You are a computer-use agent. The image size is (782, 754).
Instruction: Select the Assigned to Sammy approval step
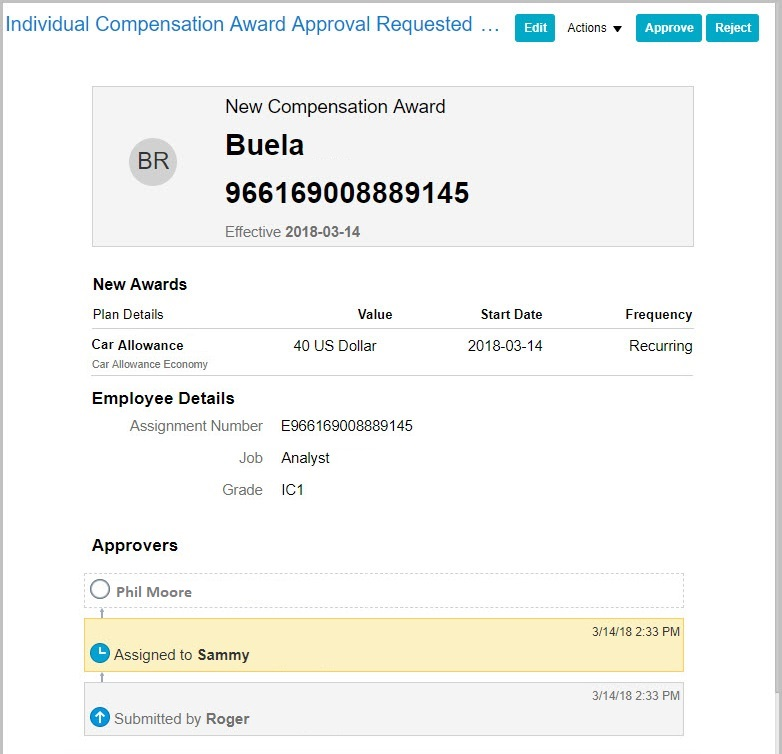384,645
